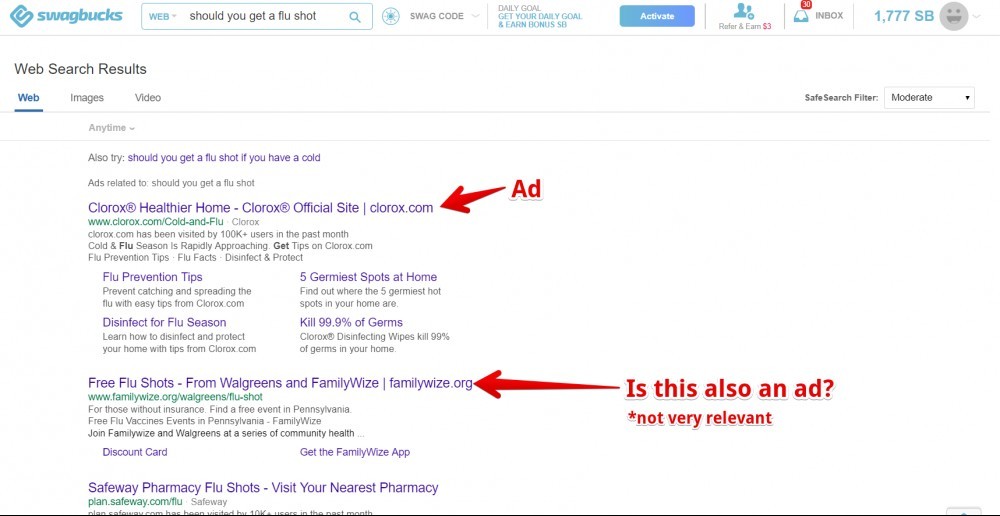
Task: Expand the Swag Code dropdown arrow
Action: (474, 16)
